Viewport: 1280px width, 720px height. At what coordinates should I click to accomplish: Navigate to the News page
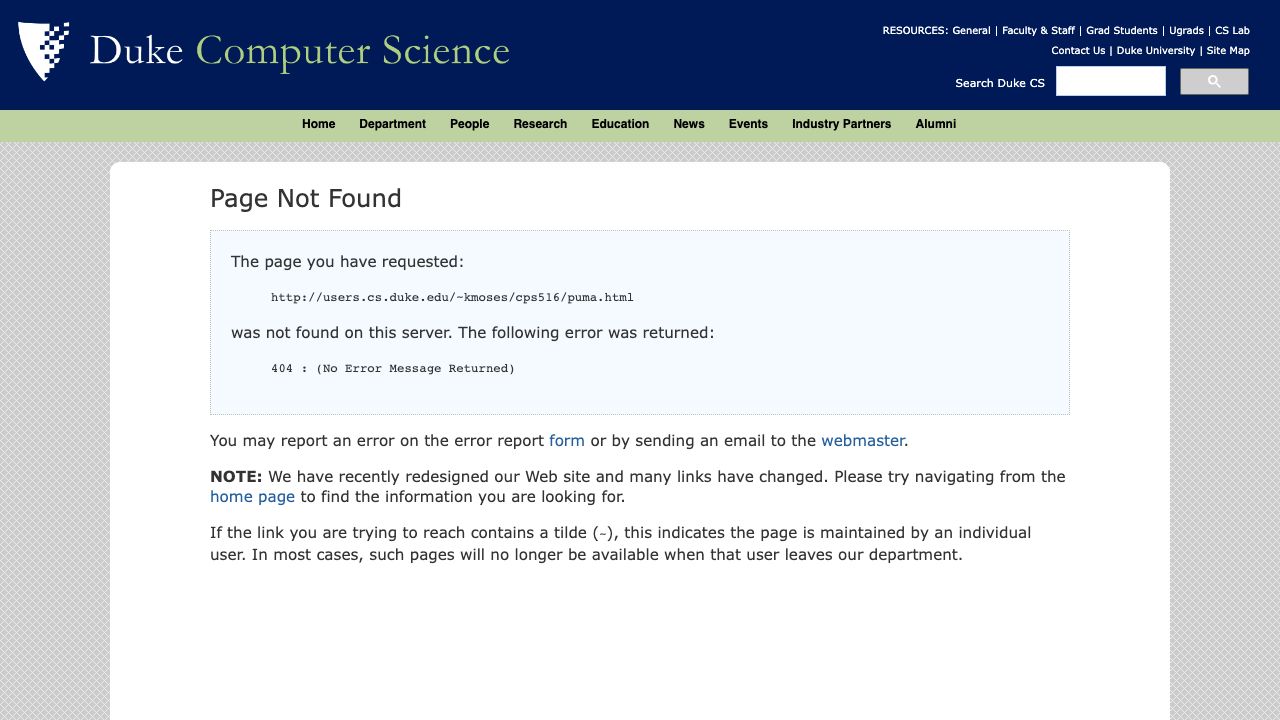point(688,124)
